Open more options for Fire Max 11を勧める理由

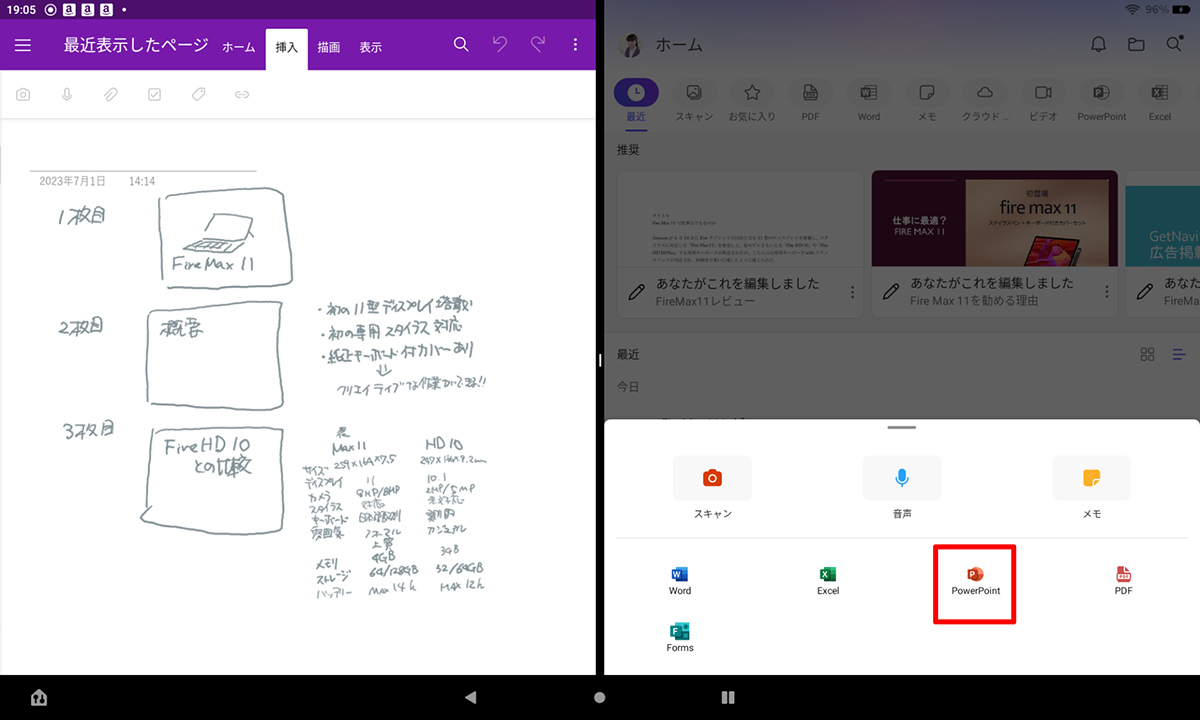point(1106,292)
